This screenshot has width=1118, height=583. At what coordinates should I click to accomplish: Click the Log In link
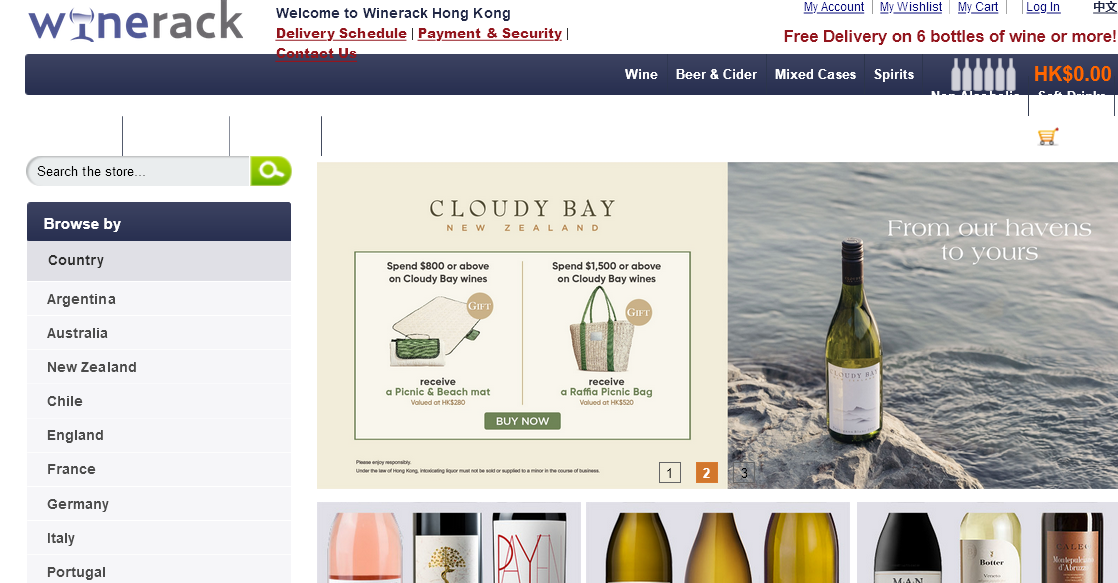(x=1042, y=7)
